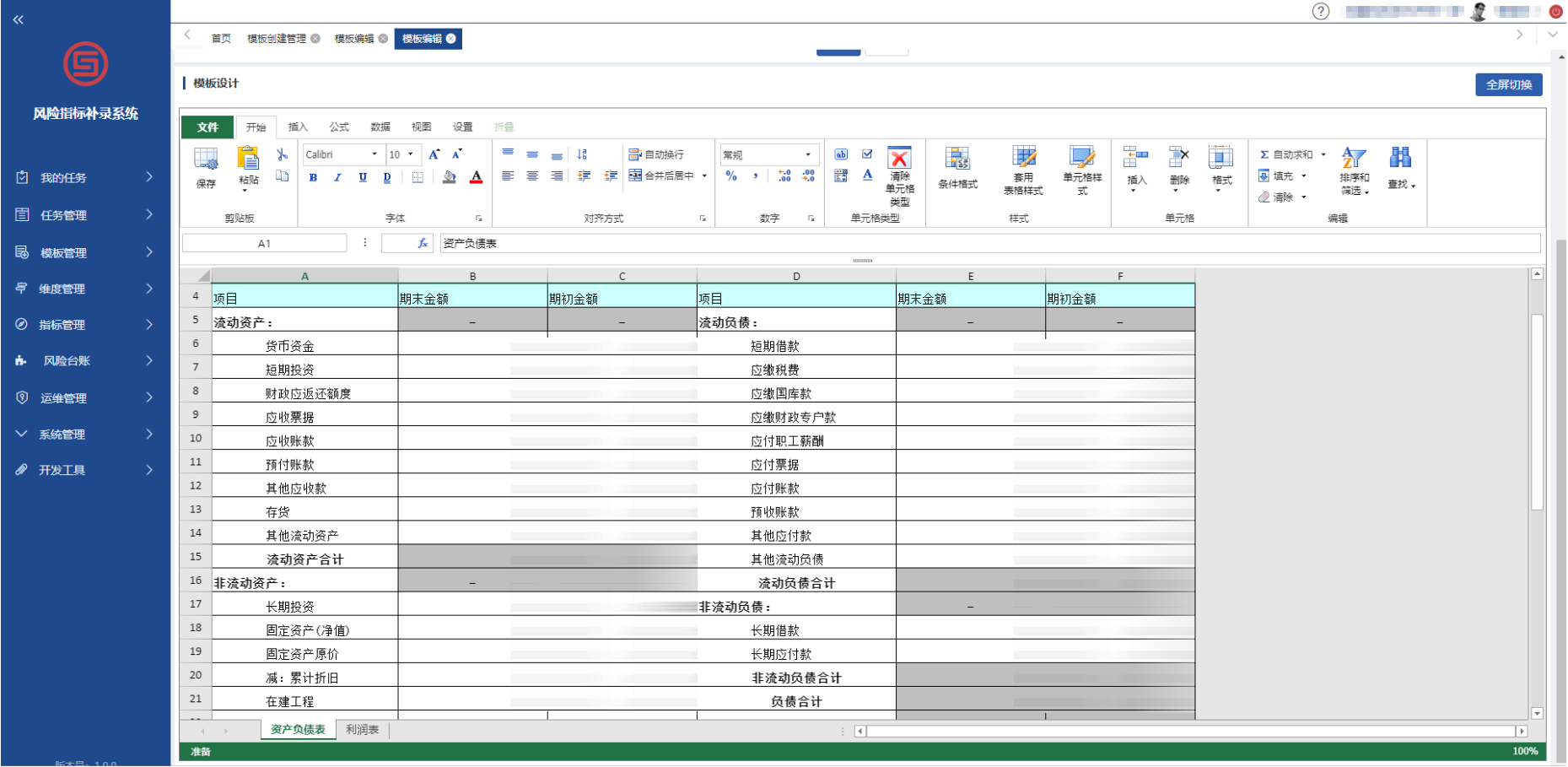Toggle wrap text (自动换行)
Image resolution: width=1568 pixels, height=767 pixels.
pos(657,154)
